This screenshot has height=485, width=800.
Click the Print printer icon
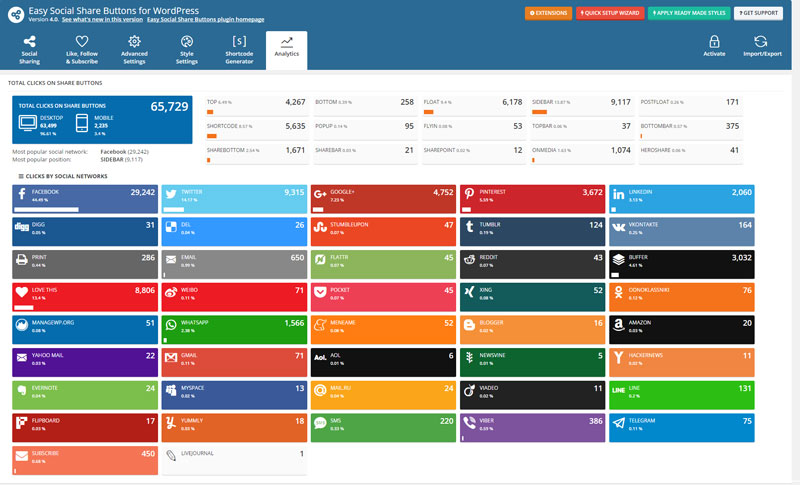click(21, 260)
